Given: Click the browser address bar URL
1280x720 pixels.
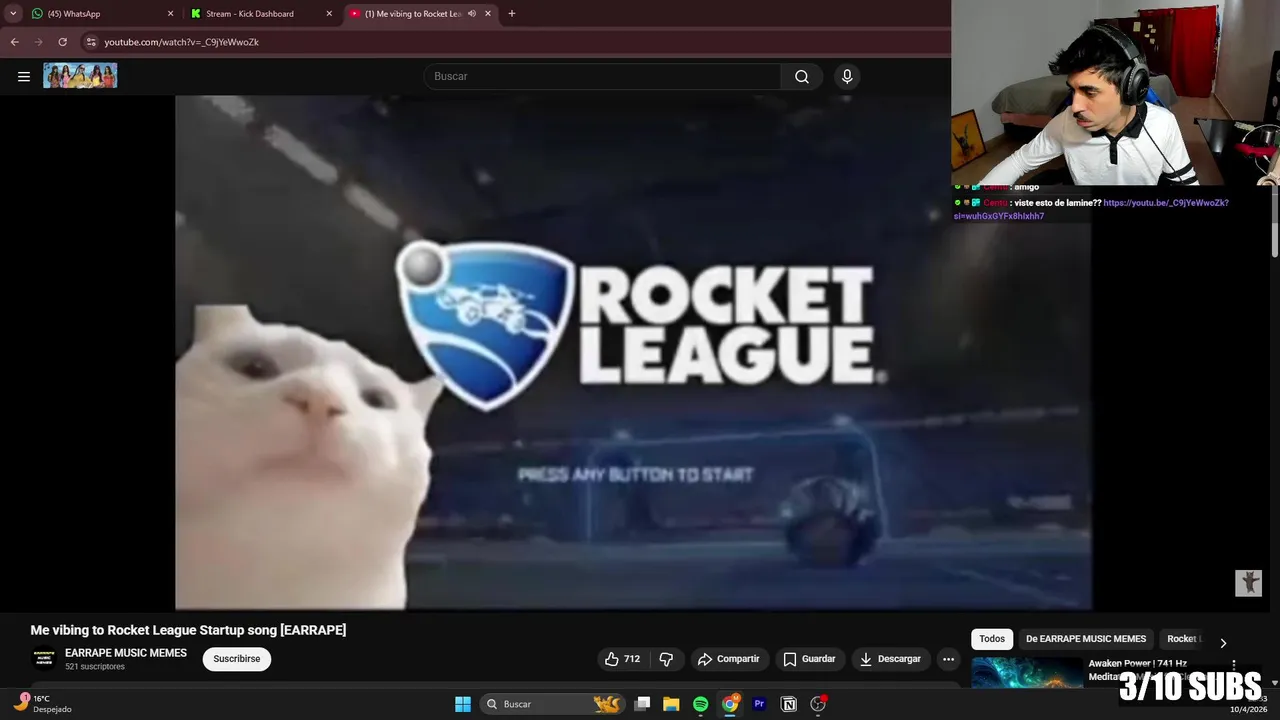Looking at the screenshot, I should click(181, 42).
